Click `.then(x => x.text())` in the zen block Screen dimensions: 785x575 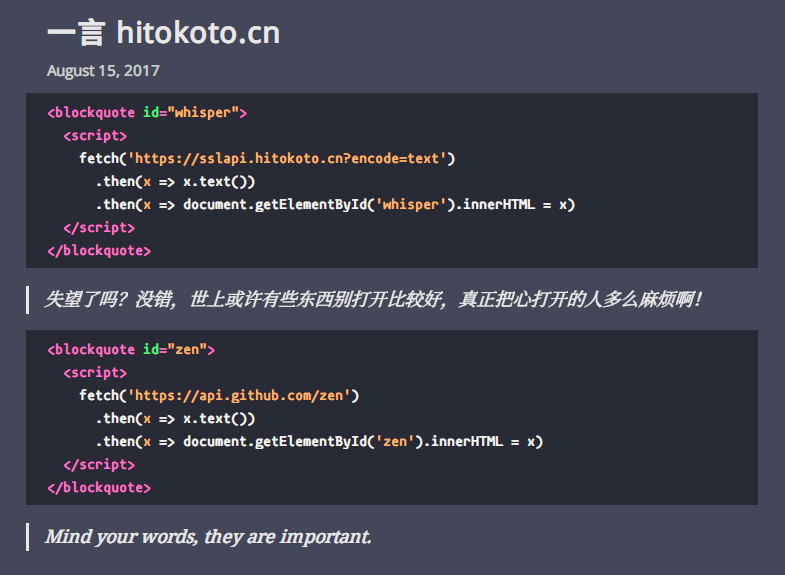coord(175,418)
